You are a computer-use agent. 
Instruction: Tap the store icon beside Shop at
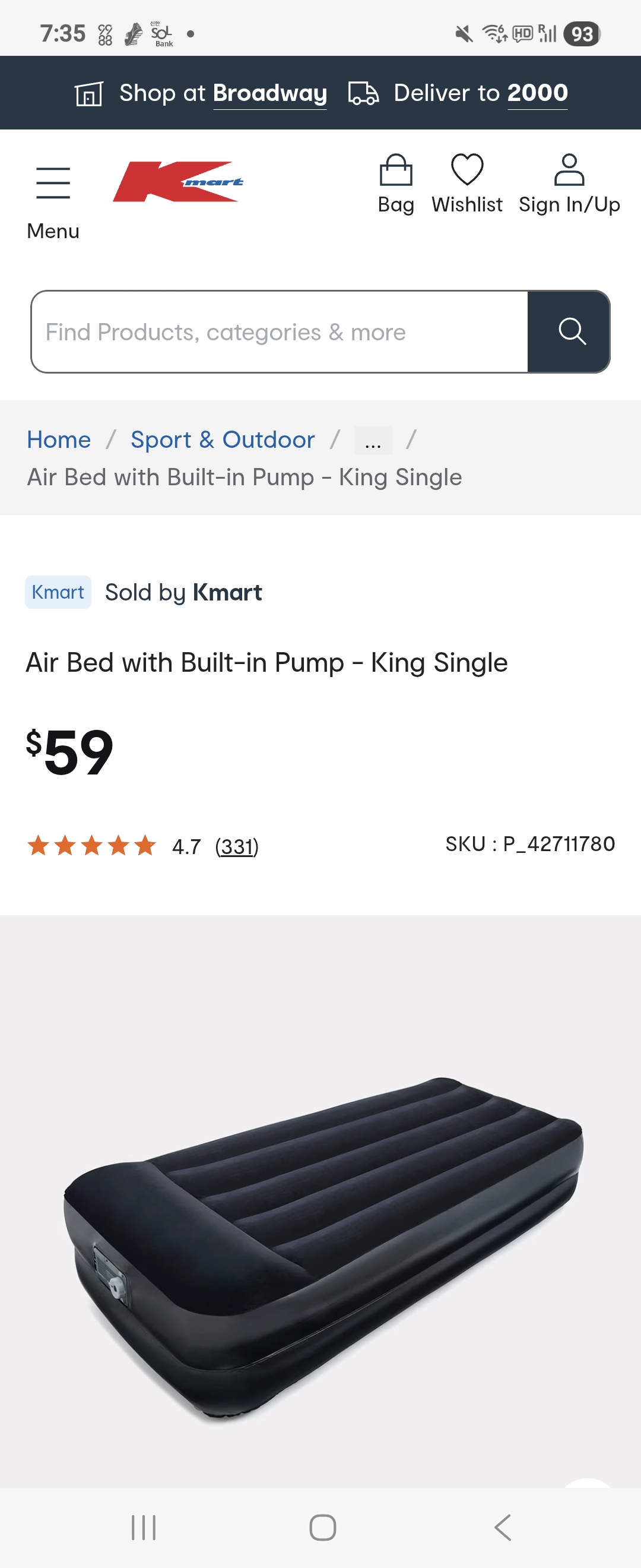pos(89,94)
